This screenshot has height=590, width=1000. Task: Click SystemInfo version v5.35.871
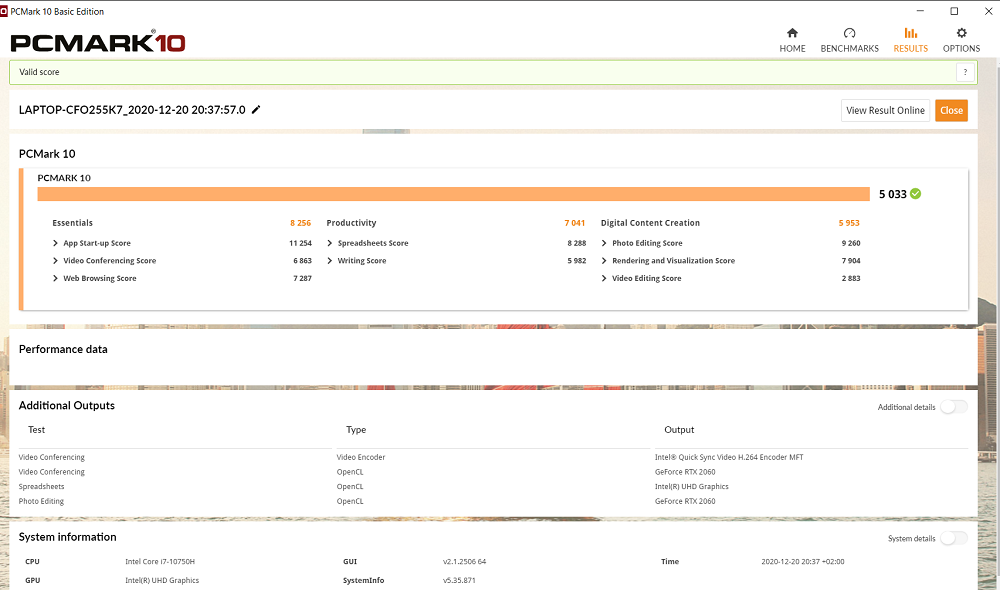point(459,580)
